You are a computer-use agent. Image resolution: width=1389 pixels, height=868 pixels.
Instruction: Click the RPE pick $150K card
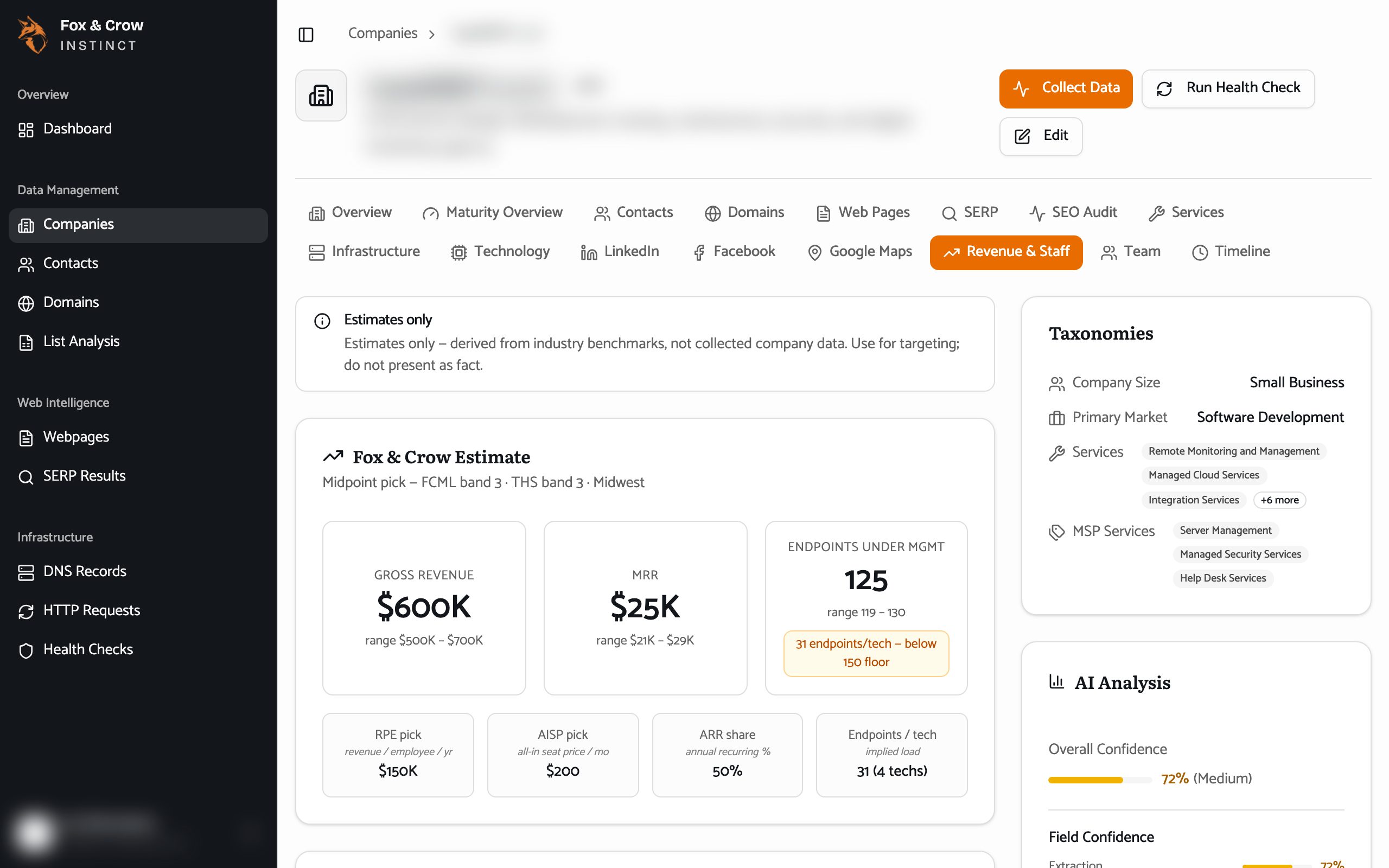(398, 755)
